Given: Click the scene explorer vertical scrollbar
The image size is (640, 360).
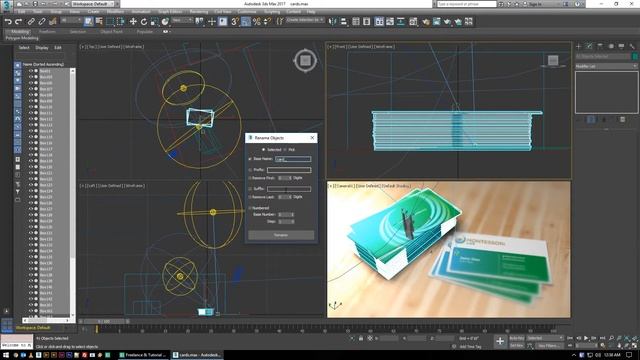Looking at the screenshot, I should pyautogui.click(x=73, y=193).
